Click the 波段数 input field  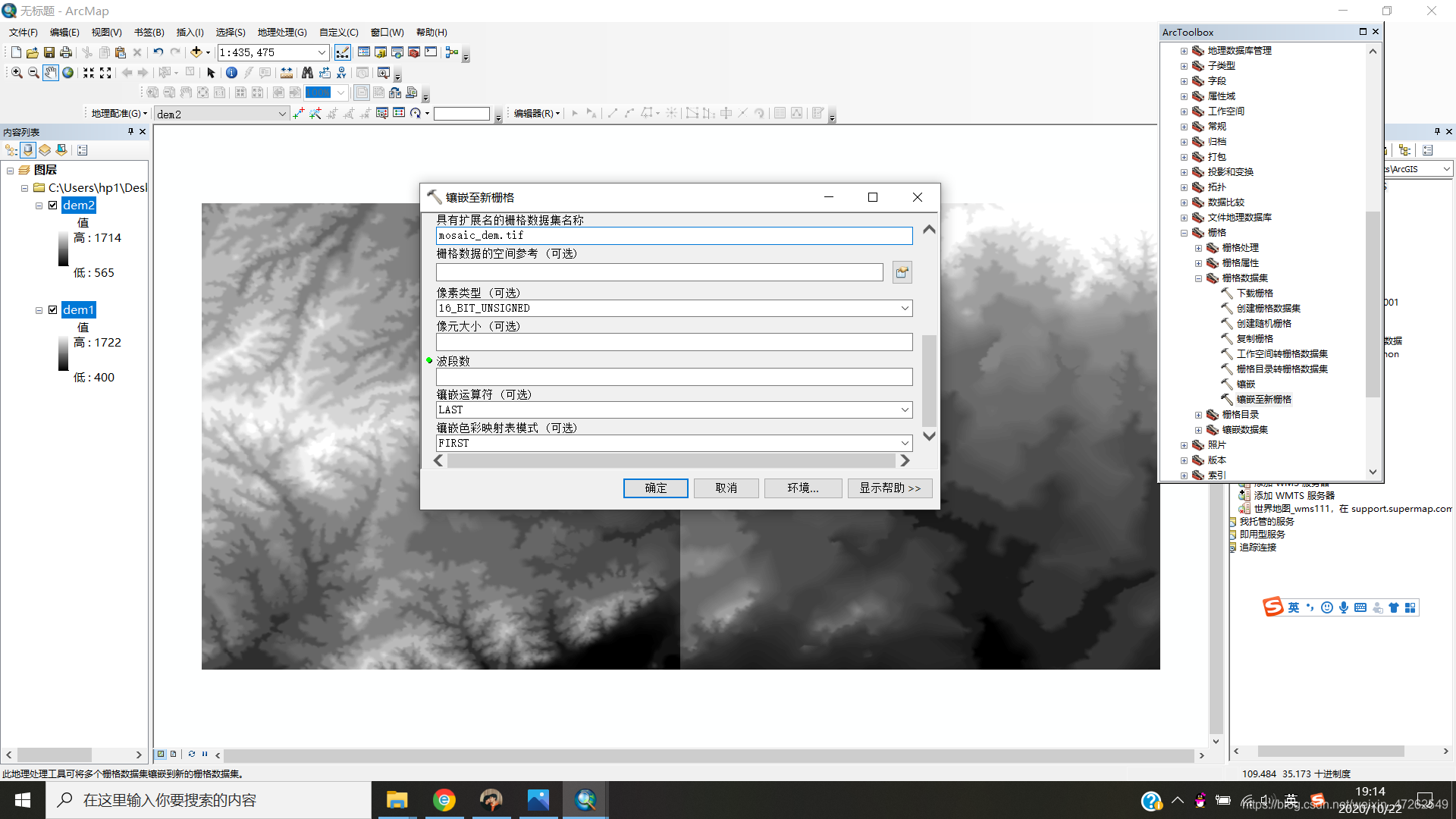[x=673, y=377]
